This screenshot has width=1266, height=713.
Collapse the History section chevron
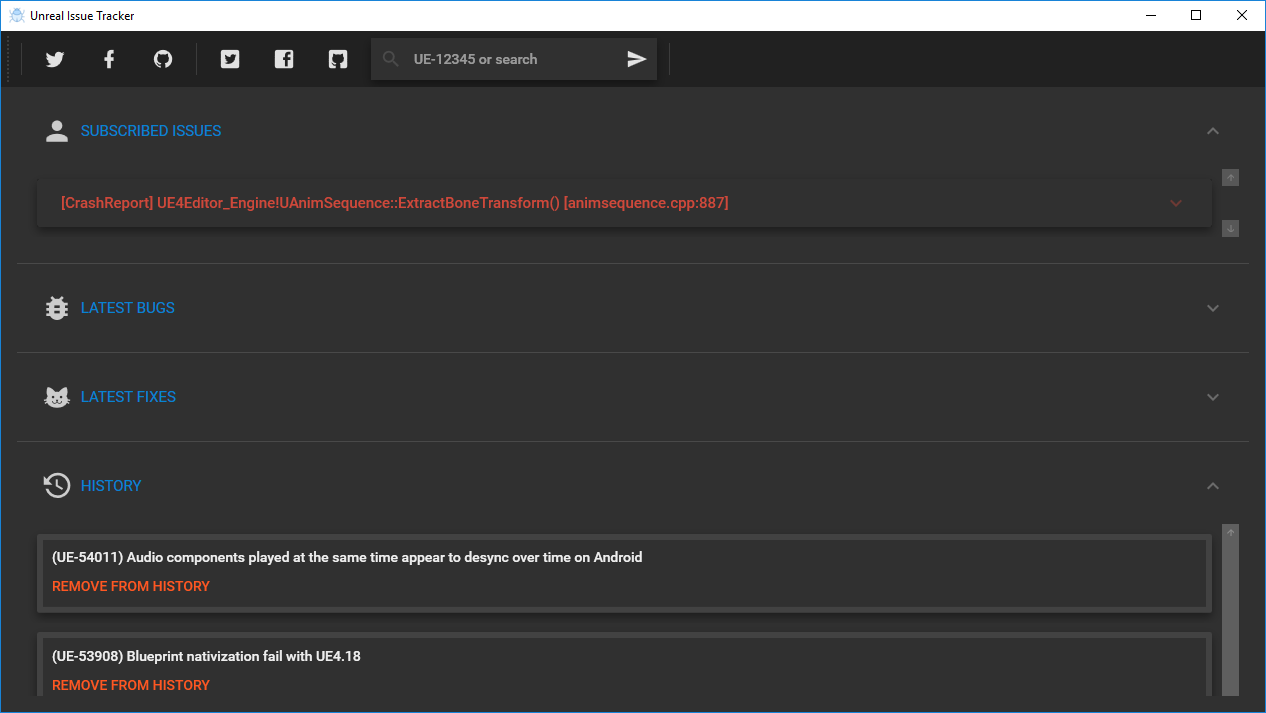click(1213, 486)
